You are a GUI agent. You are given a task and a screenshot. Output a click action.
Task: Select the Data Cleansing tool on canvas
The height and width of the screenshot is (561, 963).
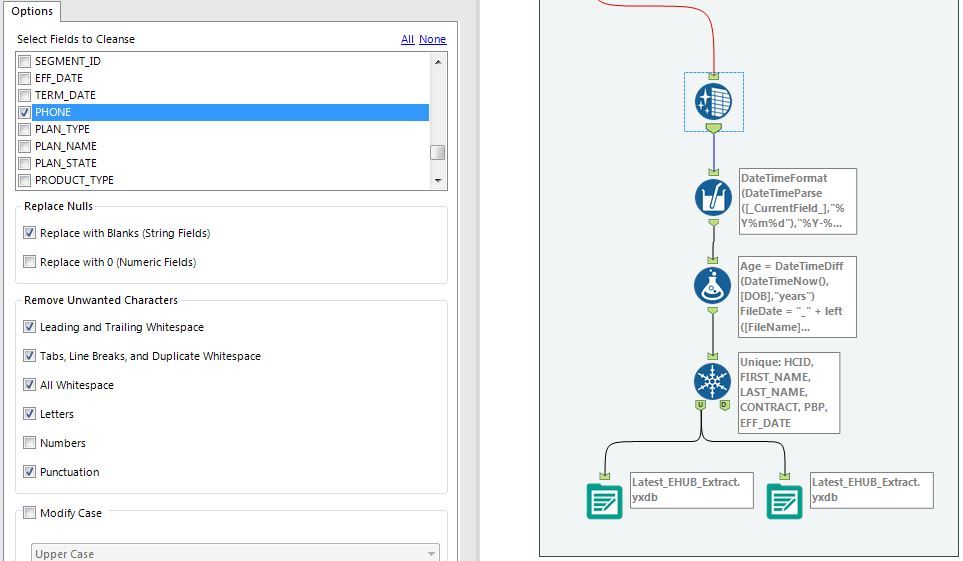(713, 102)
